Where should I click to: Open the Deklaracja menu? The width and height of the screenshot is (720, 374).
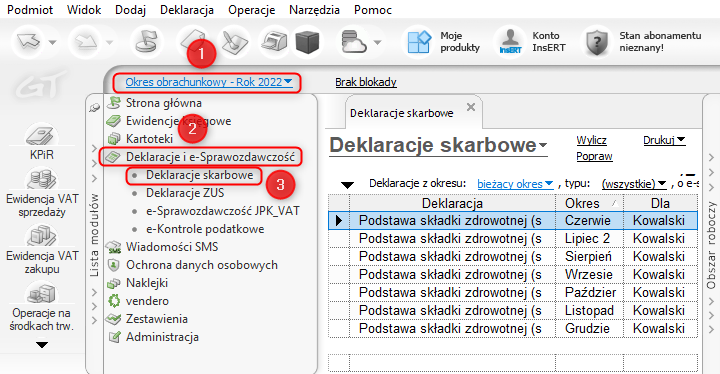[x=187, y=10]
